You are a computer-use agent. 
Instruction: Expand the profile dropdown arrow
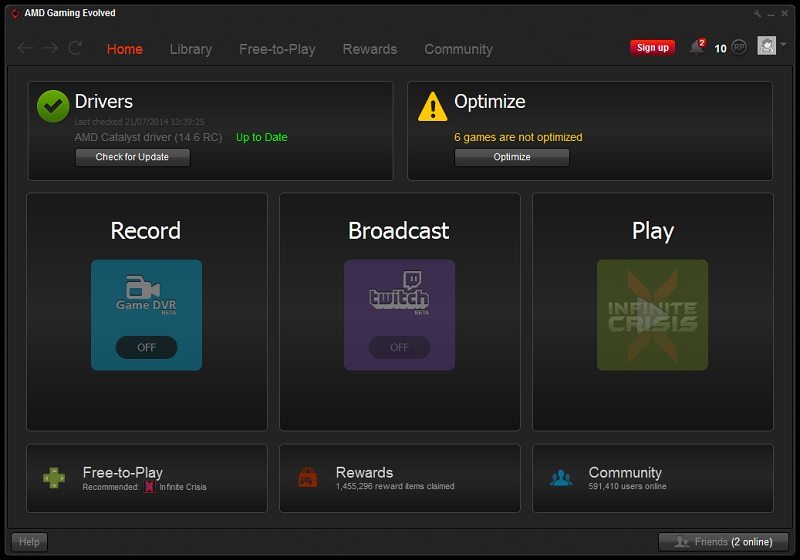(x=783, y=44)
